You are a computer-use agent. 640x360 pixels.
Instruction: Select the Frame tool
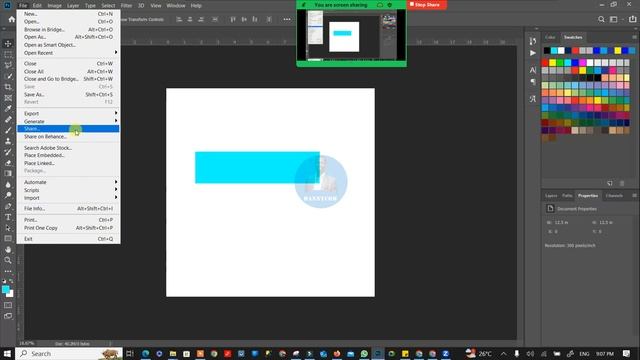coord(8,98)
